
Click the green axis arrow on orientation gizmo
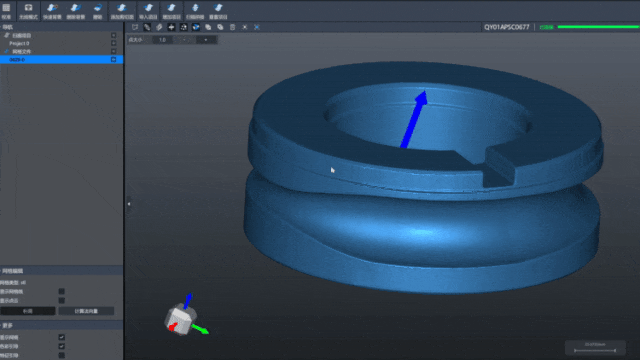tap(200, 329)
